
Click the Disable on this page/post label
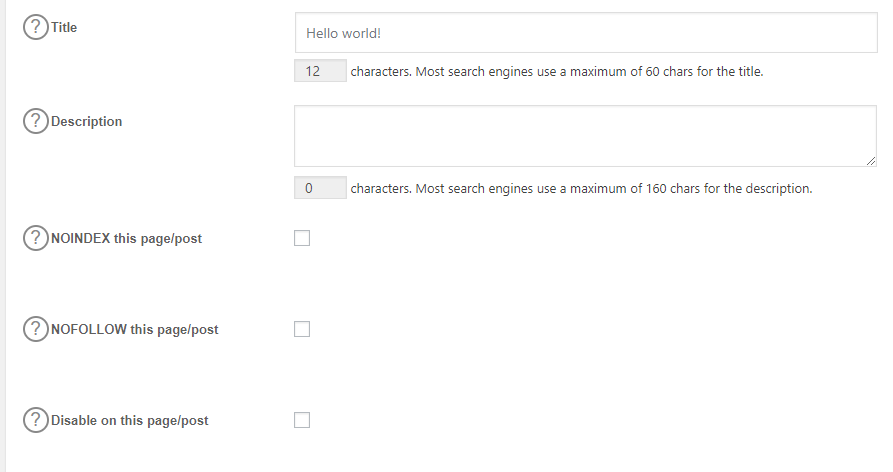point(130,421)
